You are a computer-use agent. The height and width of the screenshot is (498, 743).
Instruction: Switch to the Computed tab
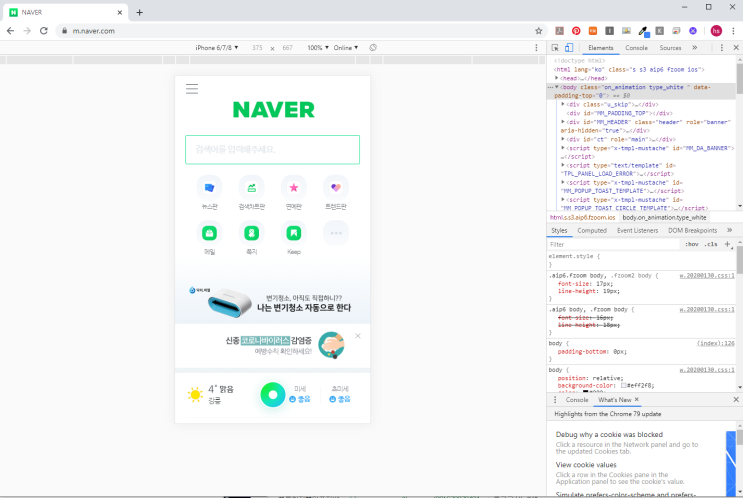[592, 230]
